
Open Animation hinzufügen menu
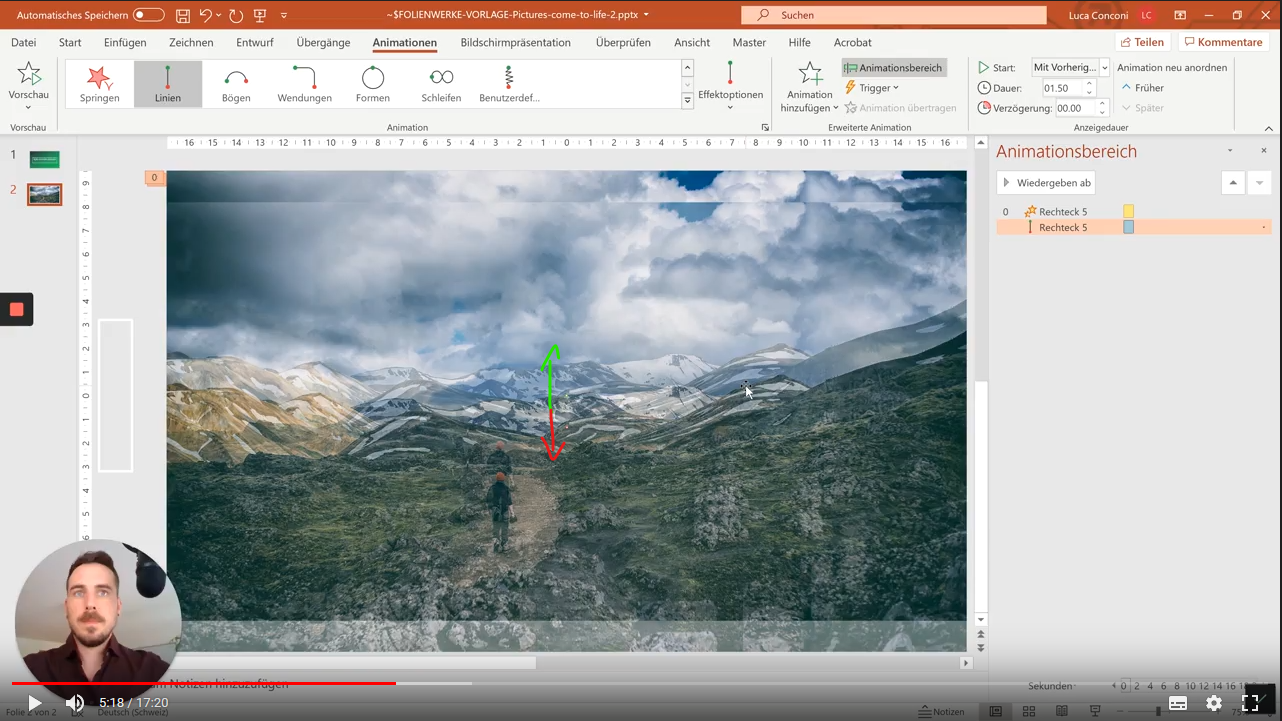tap(809, 86)
